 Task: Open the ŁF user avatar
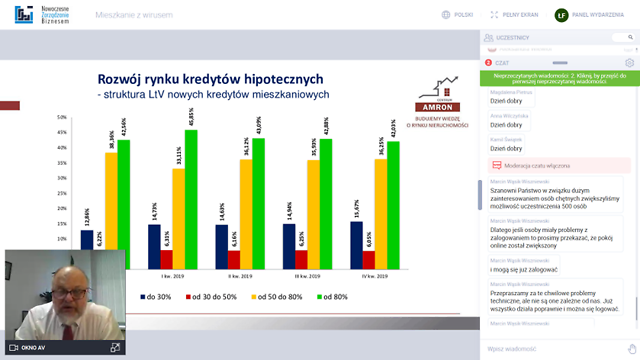pyautogui.click(x=561, y=15)
